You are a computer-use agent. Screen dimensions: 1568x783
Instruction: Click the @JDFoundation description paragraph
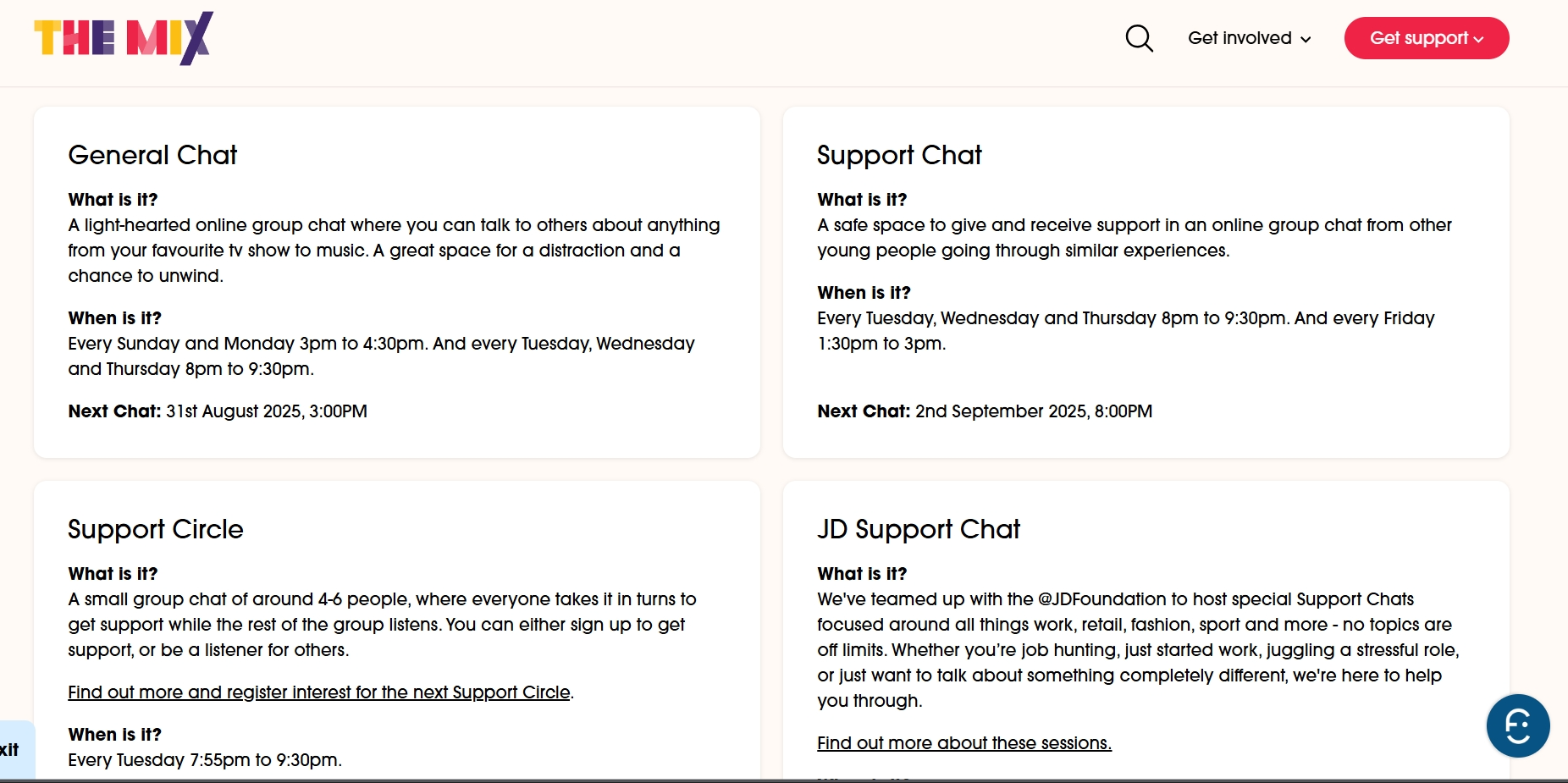point(1138,650)
